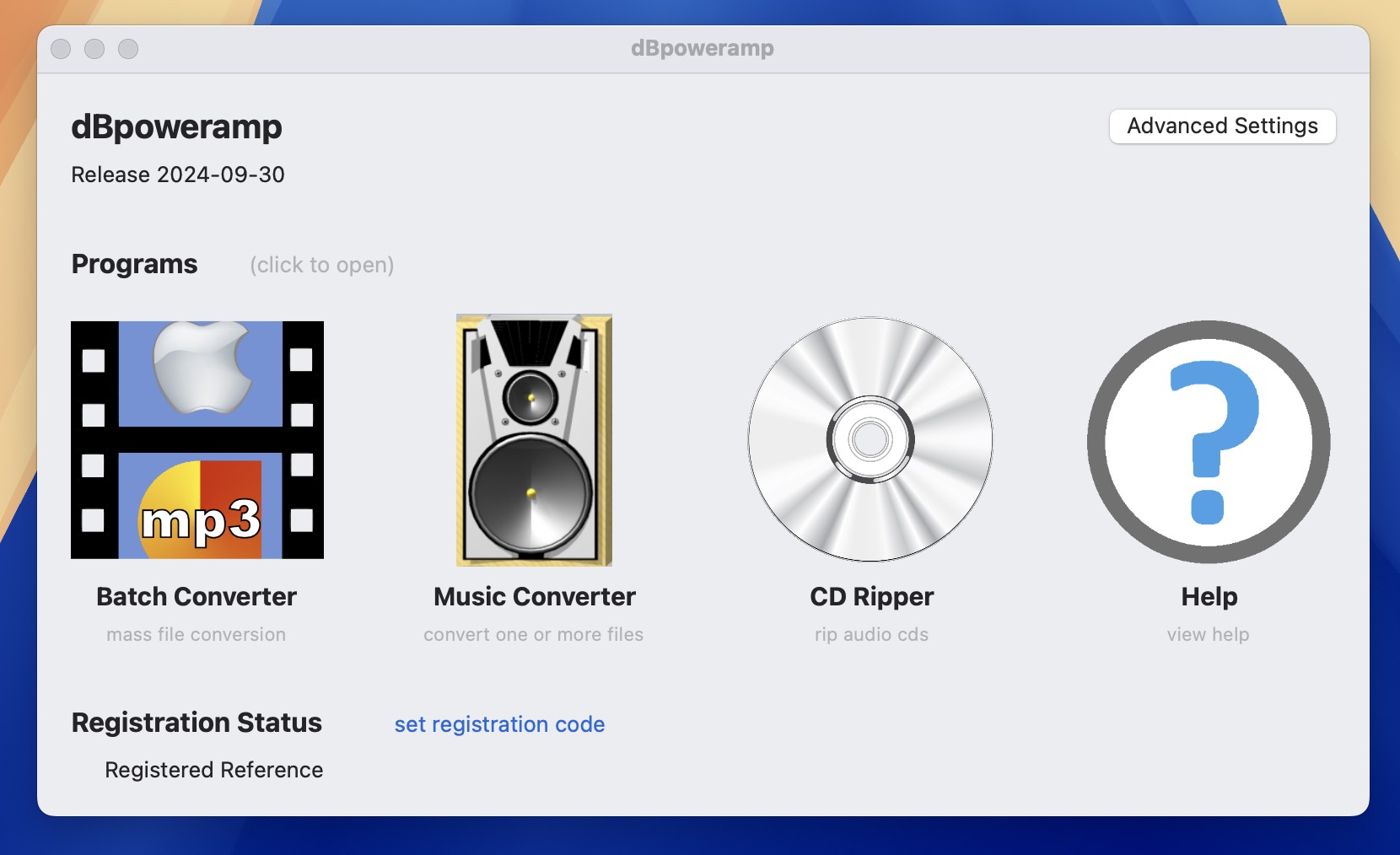Click the '(click to open)' hint text
Viewport: 1400px width, 855px height.
[321, 265]
